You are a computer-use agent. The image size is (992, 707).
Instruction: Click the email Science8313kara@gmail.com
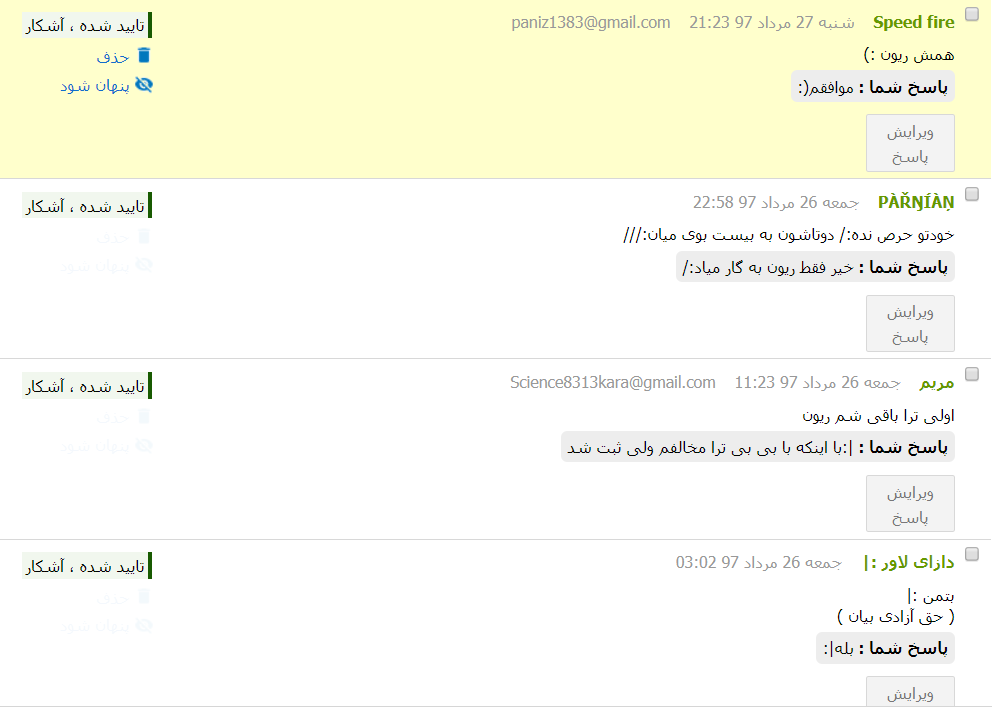(x=612, y=383)
